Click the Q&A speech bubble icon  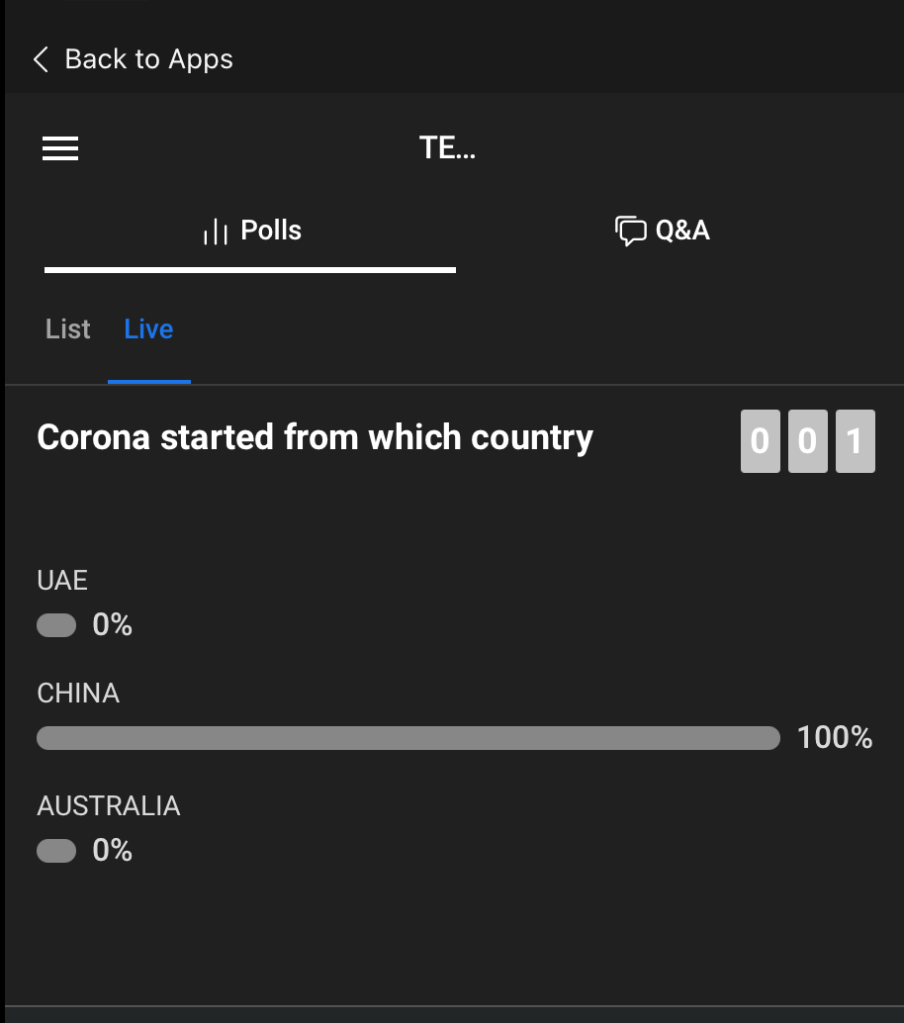pyautogui.click(x=630, y=231)
